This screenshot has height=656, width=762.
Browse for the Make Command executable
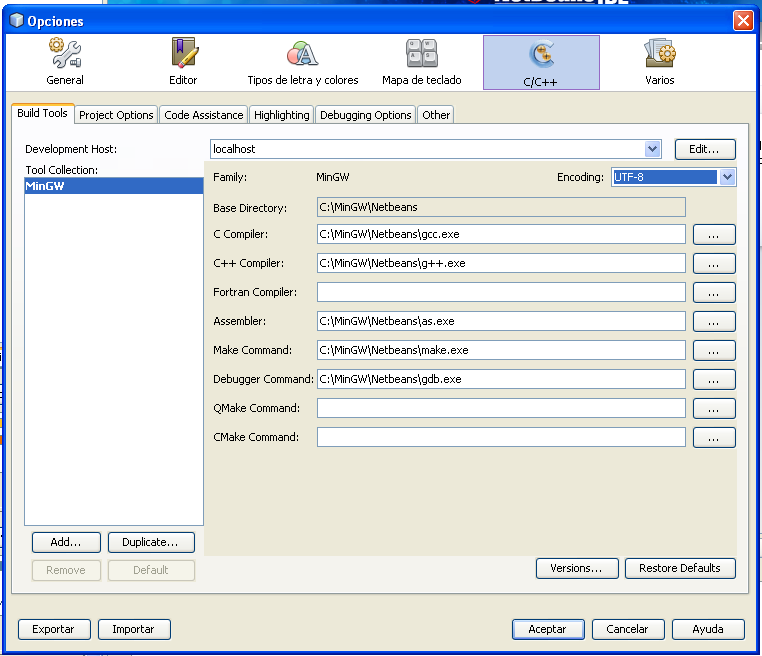[714, 350]
